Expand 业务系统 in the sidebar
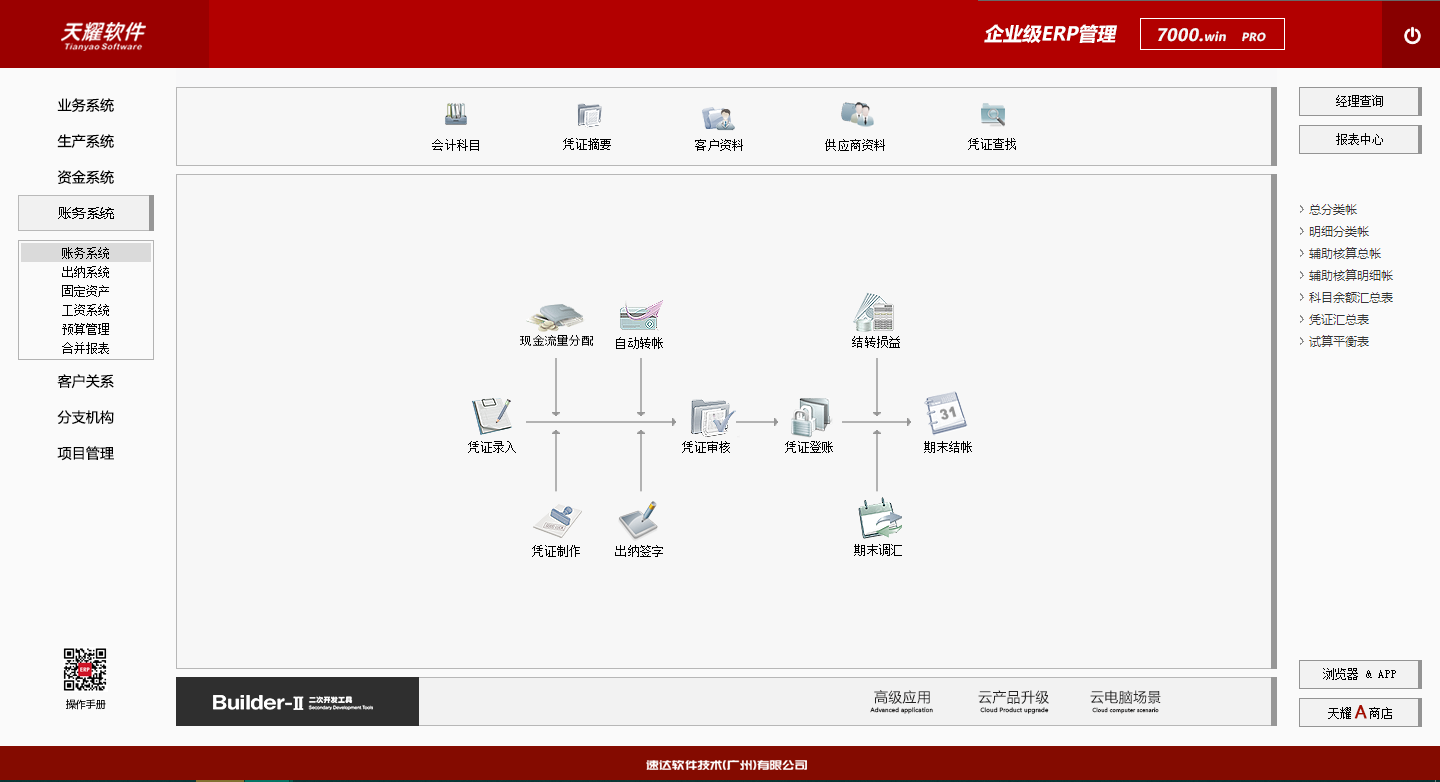Screen dimensions: 1440x782 pos(86,105)
